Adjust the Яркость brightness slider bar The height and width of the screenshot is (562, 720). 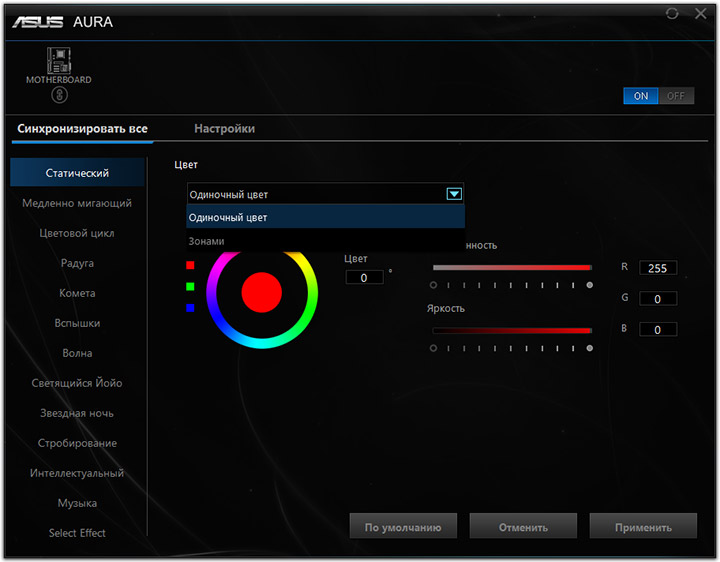pos(512,331)
